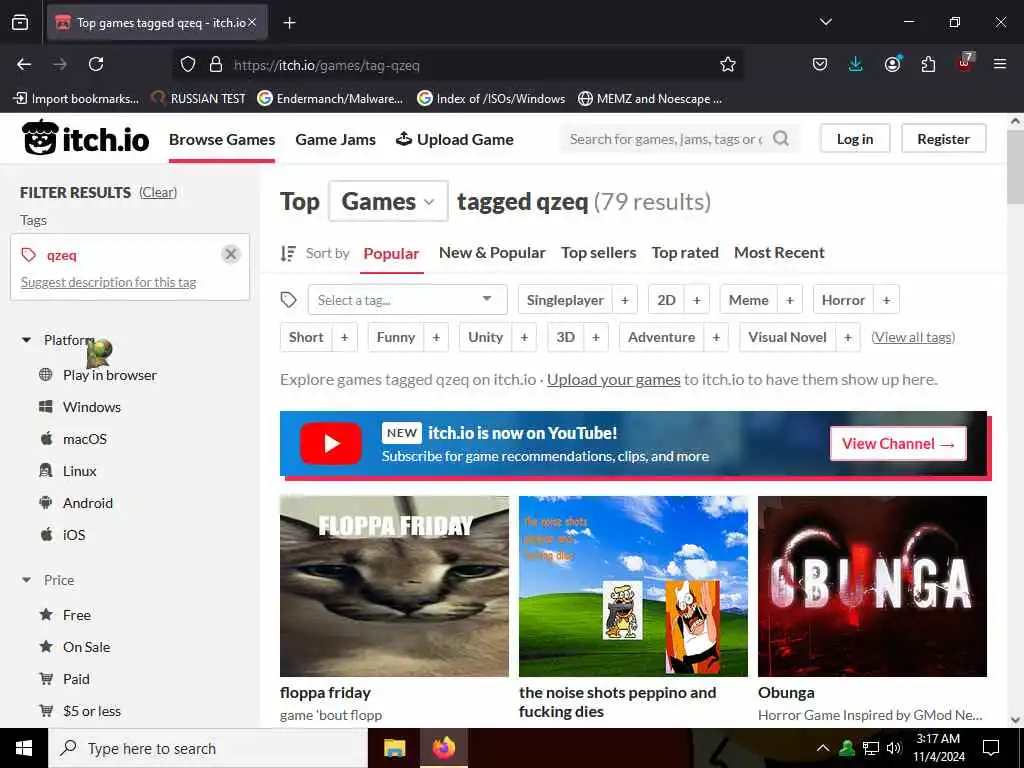Add the Horror tag with plus button

coord(886,300)
